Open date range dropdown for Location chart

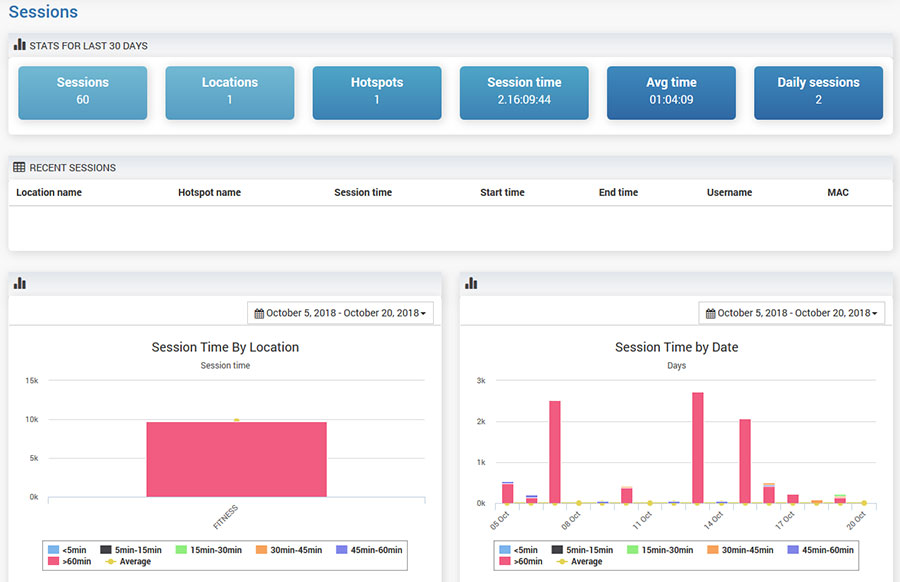pyautogui.click(x=340, y=314)
